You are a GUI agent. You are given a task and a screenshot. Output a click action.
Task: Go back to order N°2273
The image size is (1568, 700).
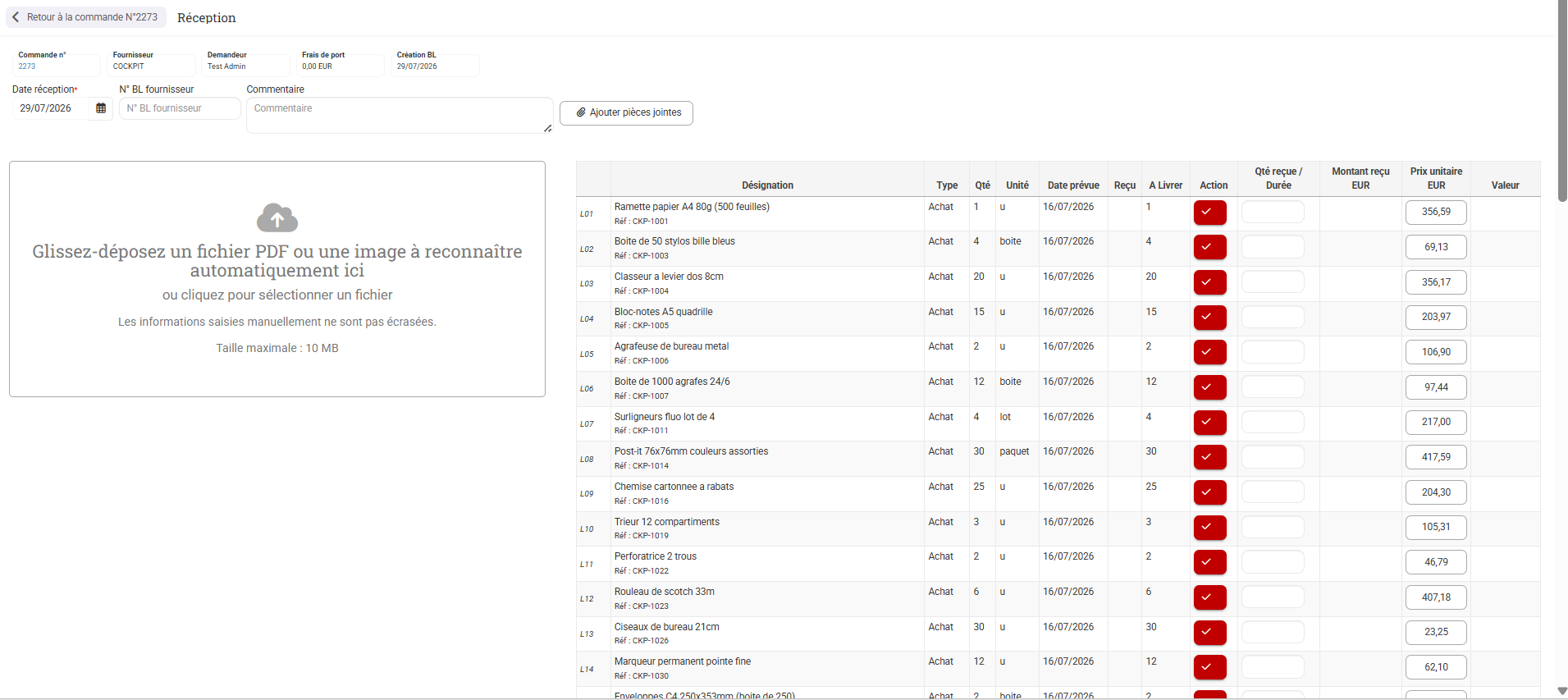pos(86,17)
